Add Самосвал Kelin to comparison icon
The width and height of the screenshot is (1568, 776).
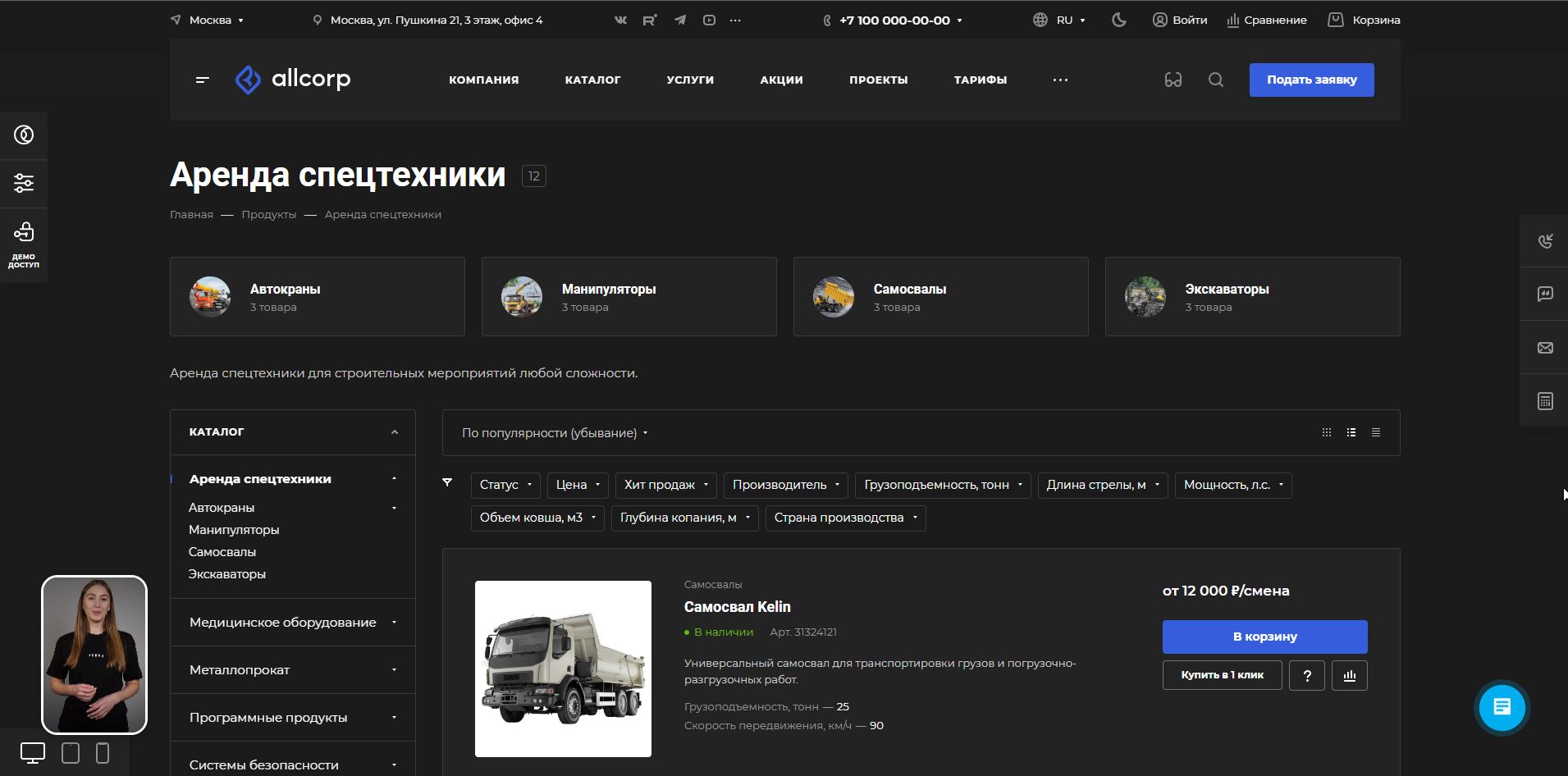[1350, 675]
